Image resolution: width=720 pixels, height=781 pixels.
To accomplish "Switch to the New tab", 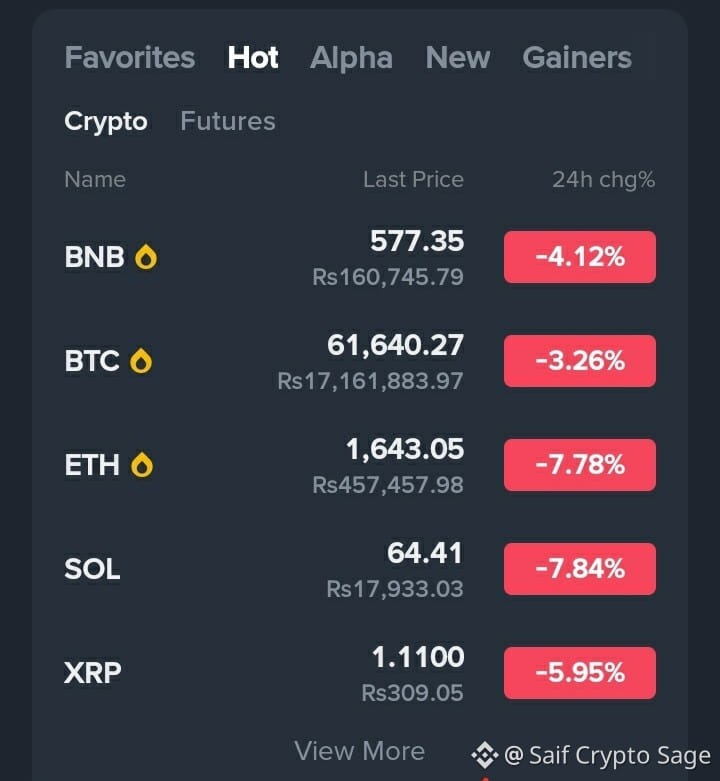I will pyautogui.click(x=458, y=57).
